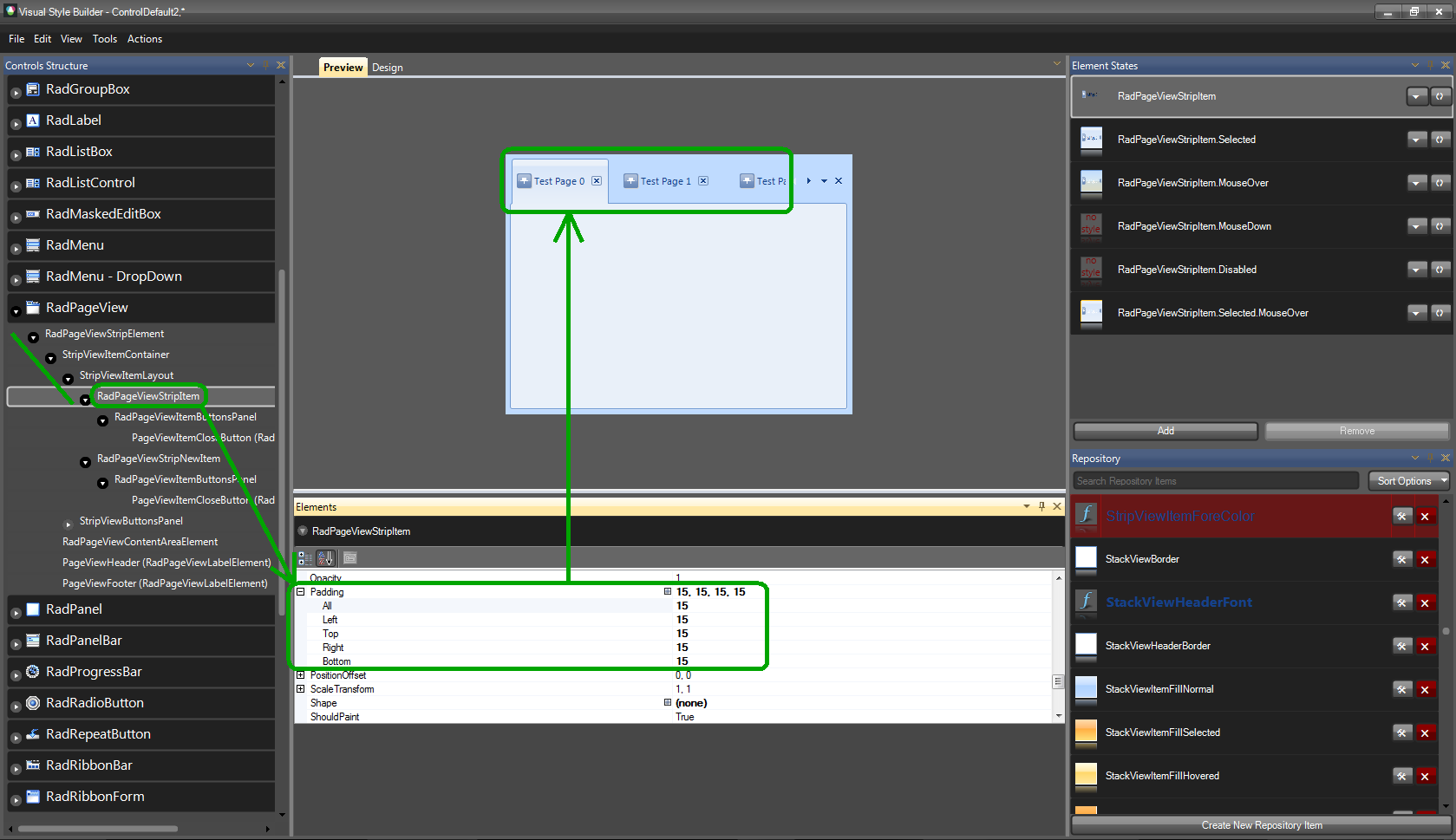Collapse the StripViewItemContainer node
This screenshot has height=840, width=1456.
click(50, 358)
